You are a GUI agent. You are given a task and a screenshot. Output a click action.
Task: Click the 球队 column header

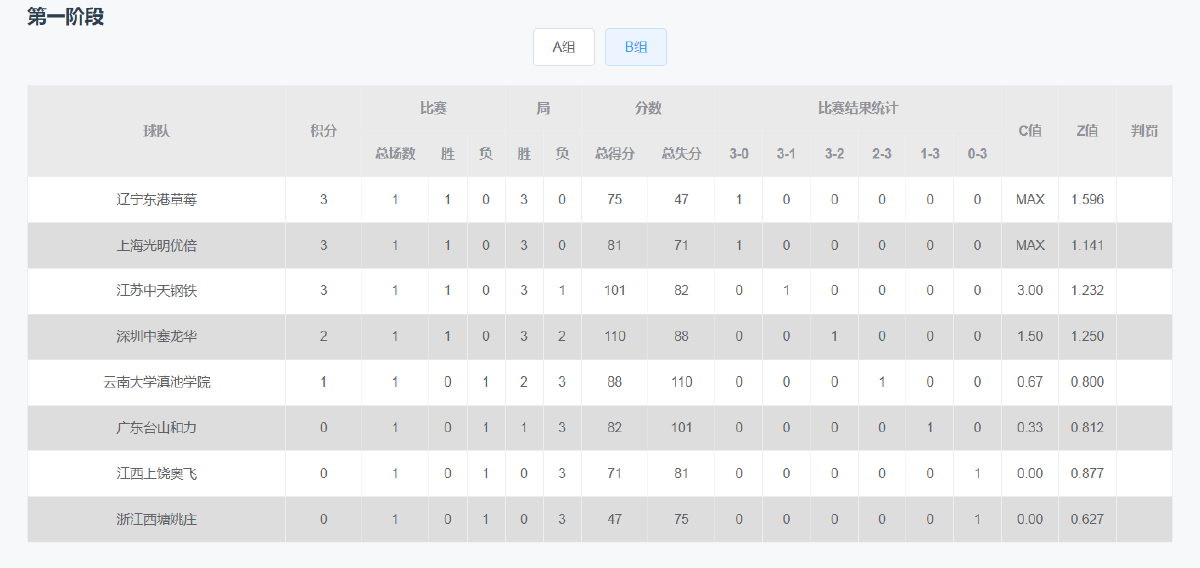157,131
